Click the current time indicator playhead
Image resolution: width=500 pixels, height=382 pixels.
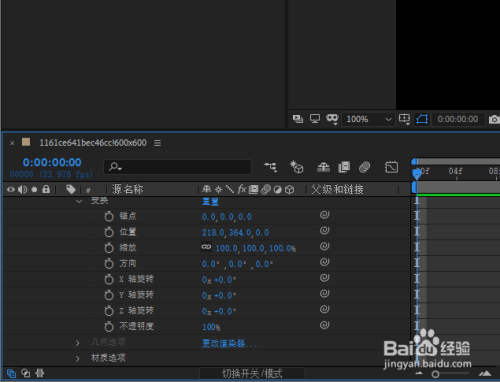pyautogui.click(x=417, y=174)
